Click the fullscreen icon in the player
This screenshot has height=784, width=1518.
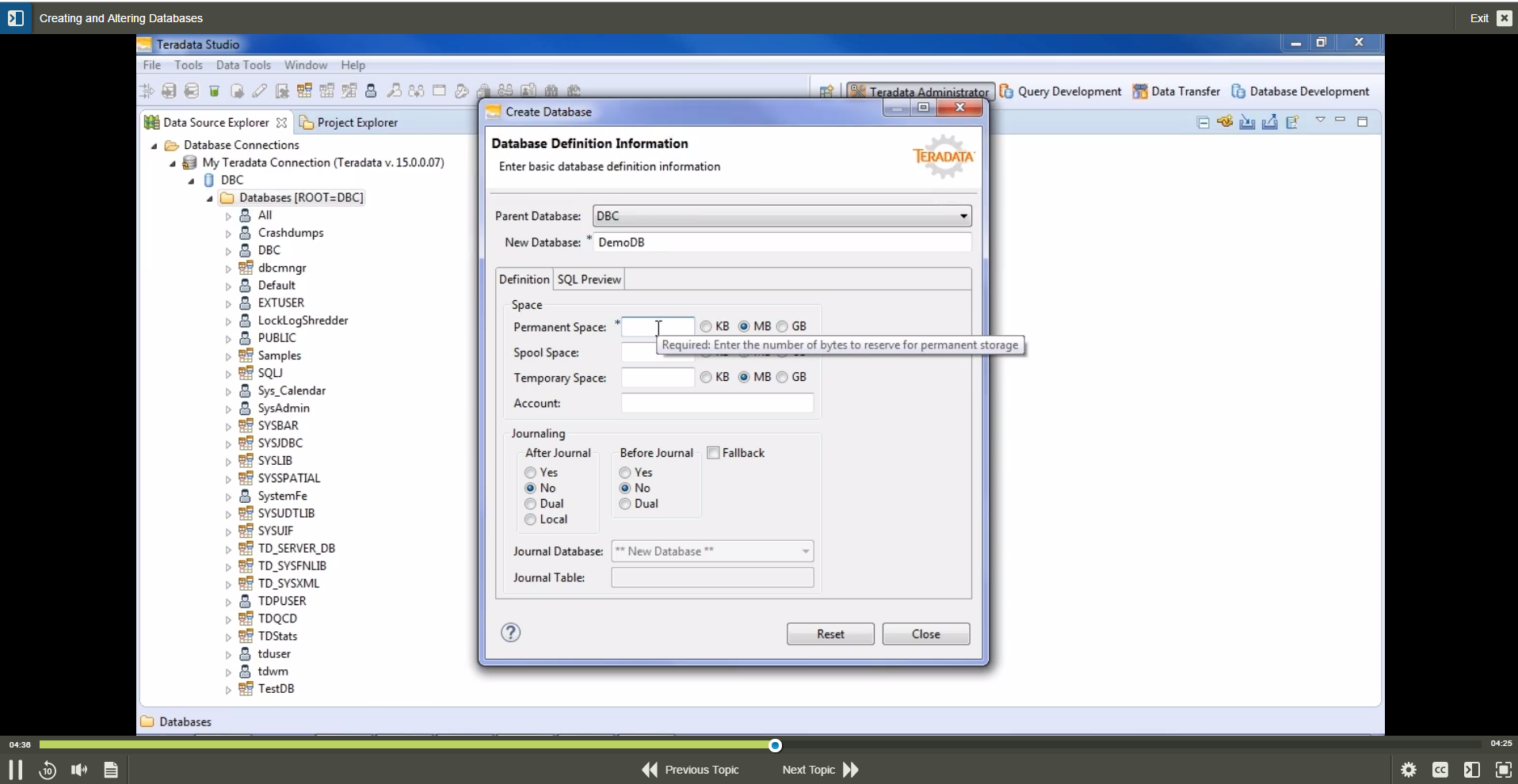point(1502,769)
